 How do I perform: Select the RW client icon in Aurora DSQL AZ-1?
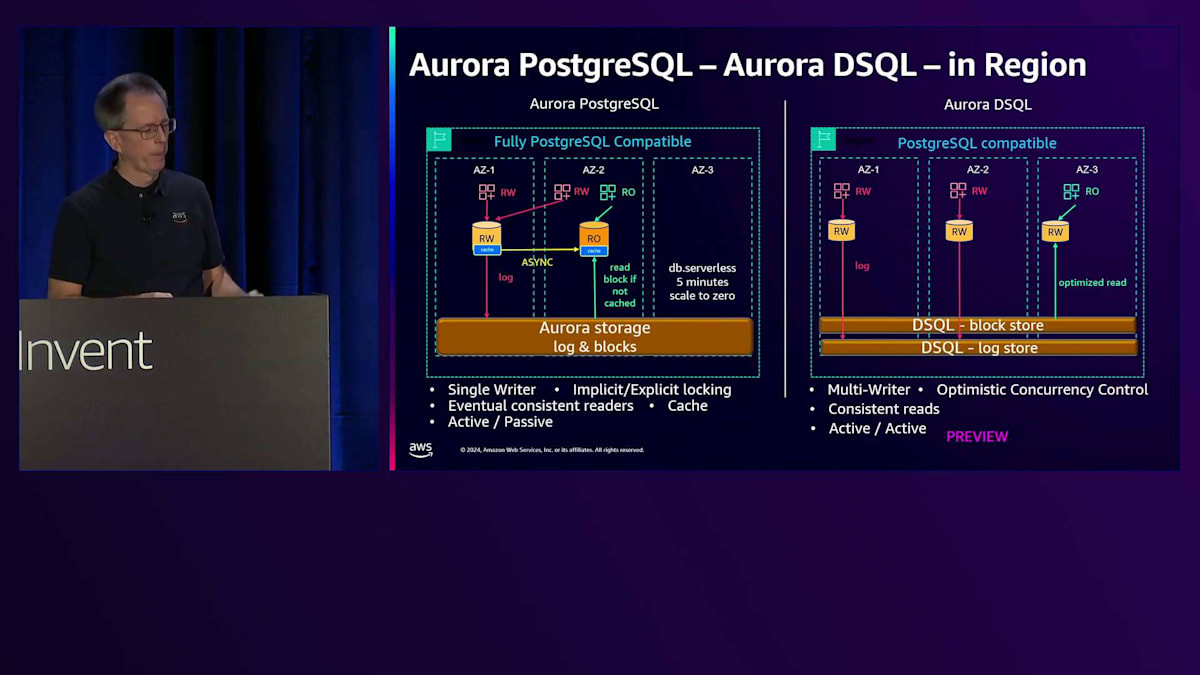coord(842,191)
